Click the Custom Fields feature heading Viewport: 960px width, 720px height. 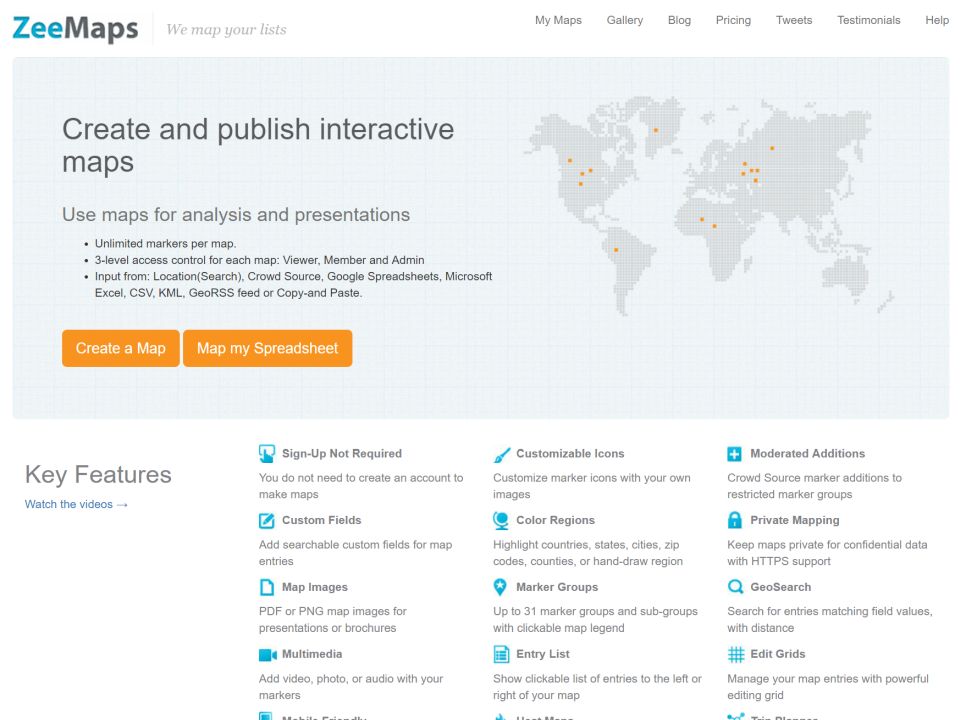(321, 520)
